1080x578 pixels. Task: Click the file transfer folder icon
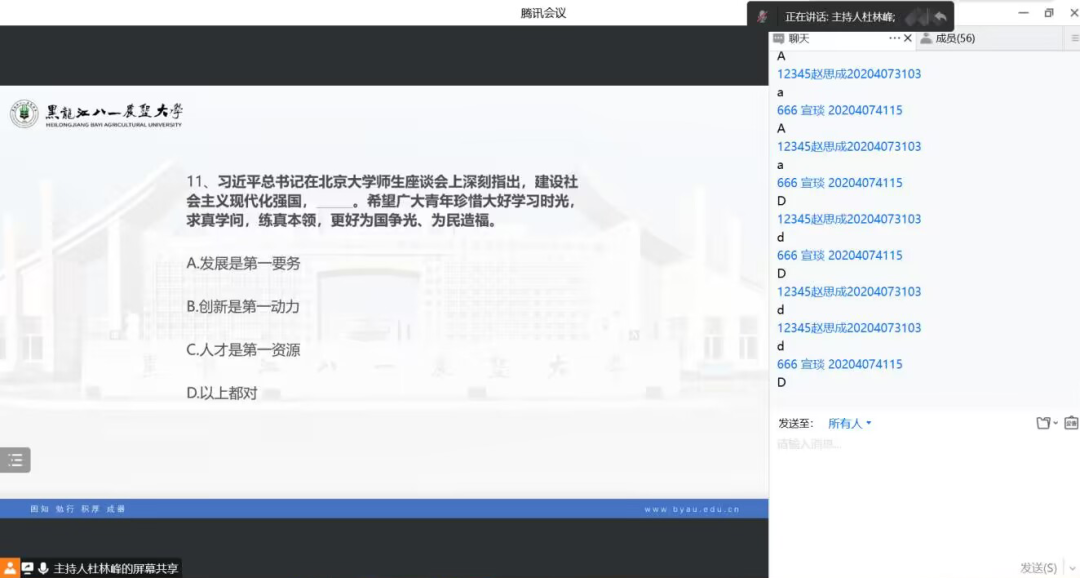[x=1043, y=423]
